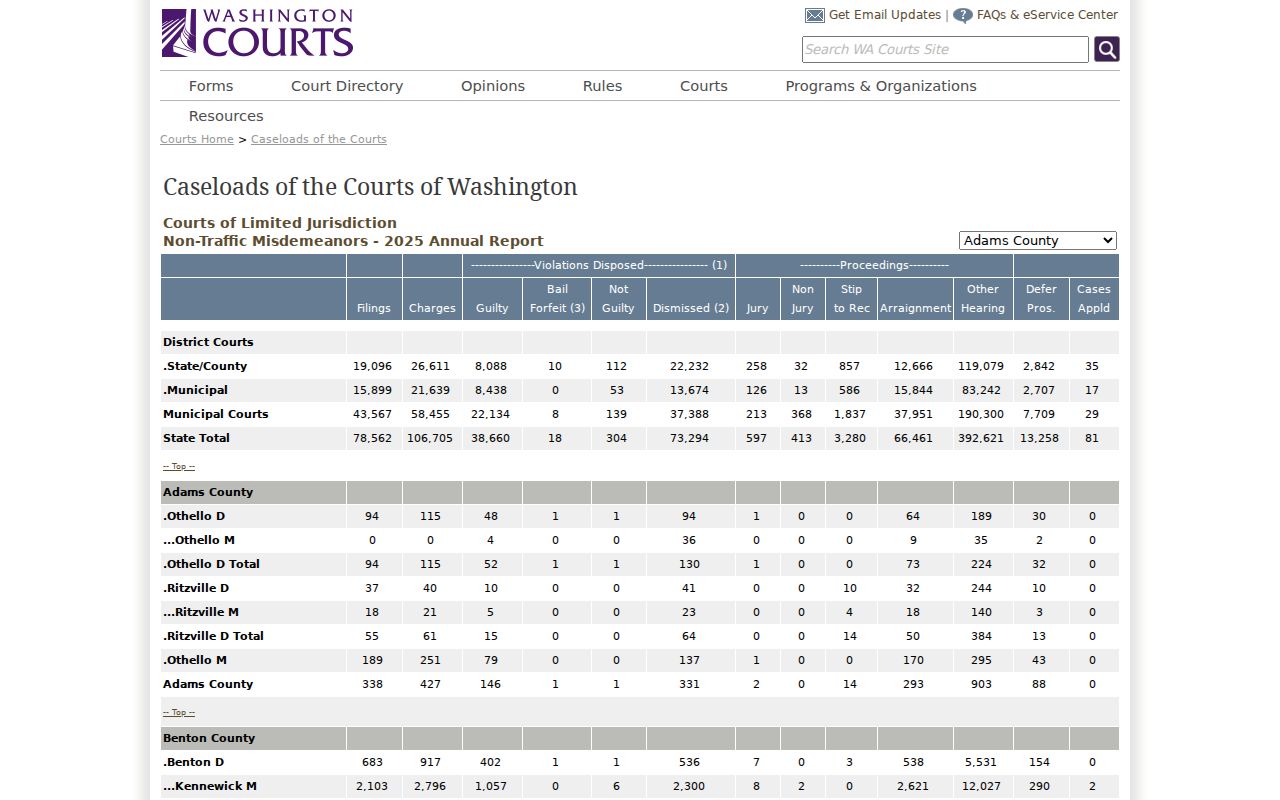The width and height of the screenshot is (1280, 800).
Task: Click the Benton County section header
Action: [x=209, y=738]
